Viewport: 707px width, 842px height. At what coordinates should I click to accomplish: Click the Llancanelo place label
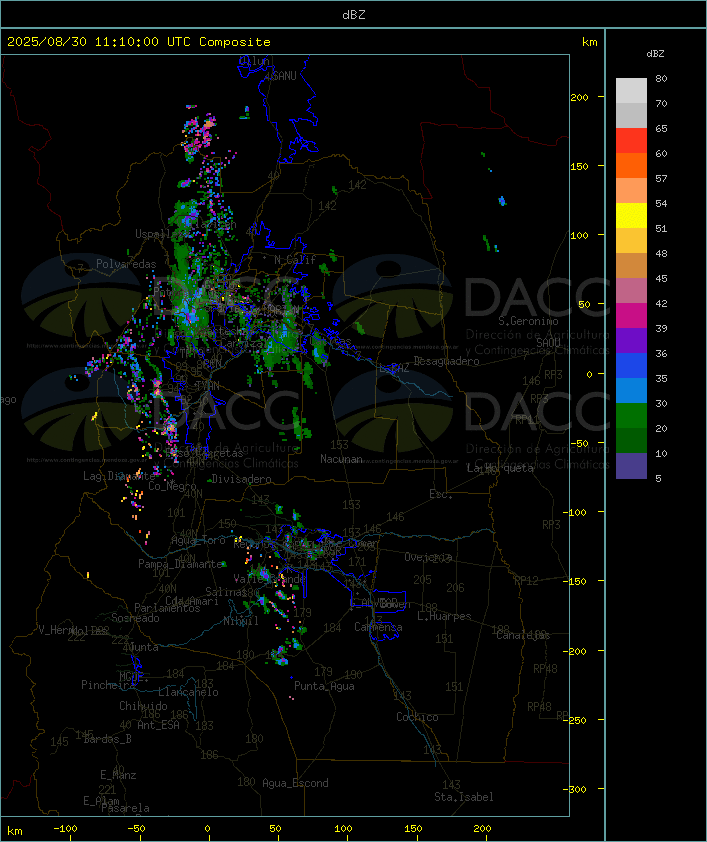(188, 692)
